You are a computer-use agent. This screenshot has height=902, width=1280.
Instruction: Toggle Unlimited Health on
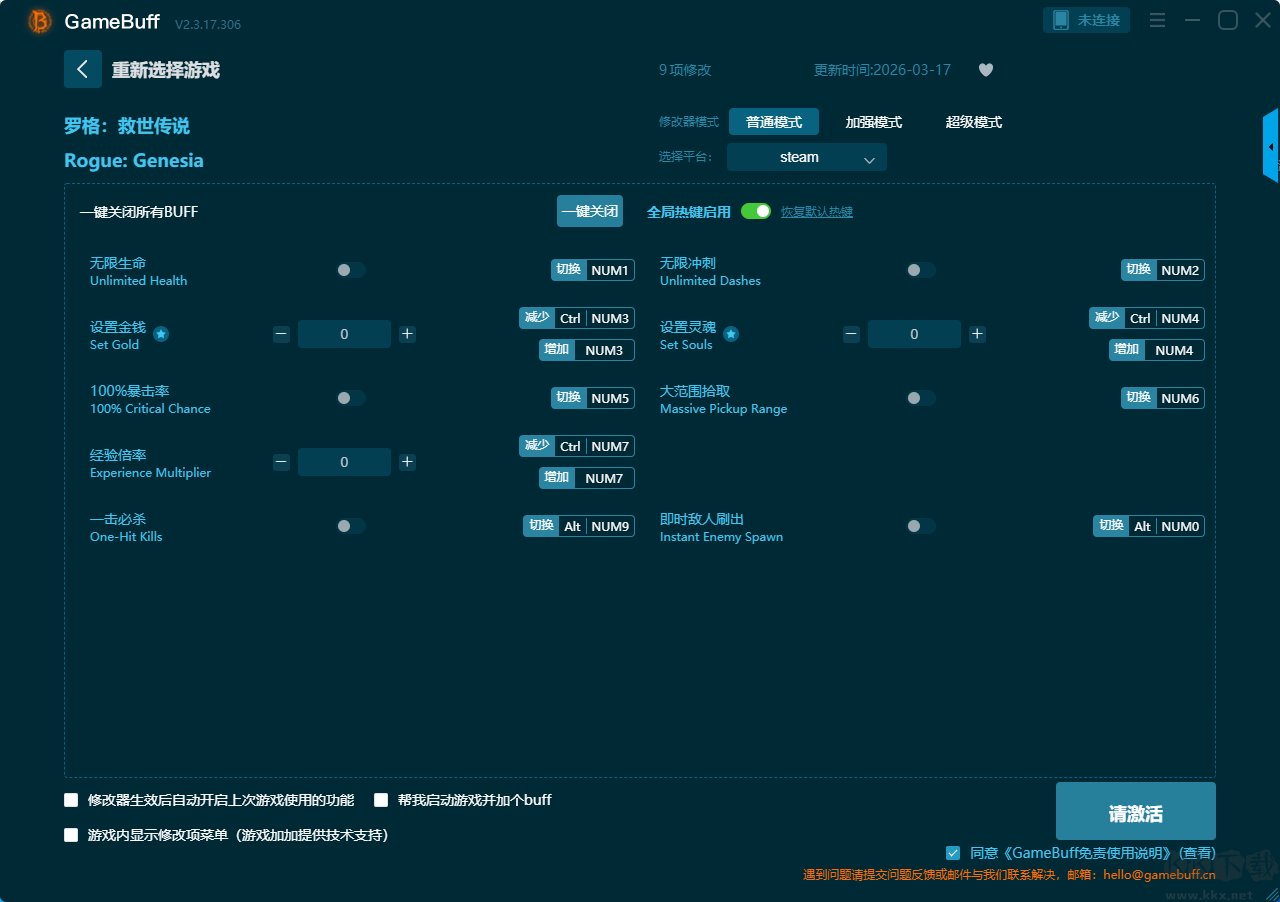point(350,270)
